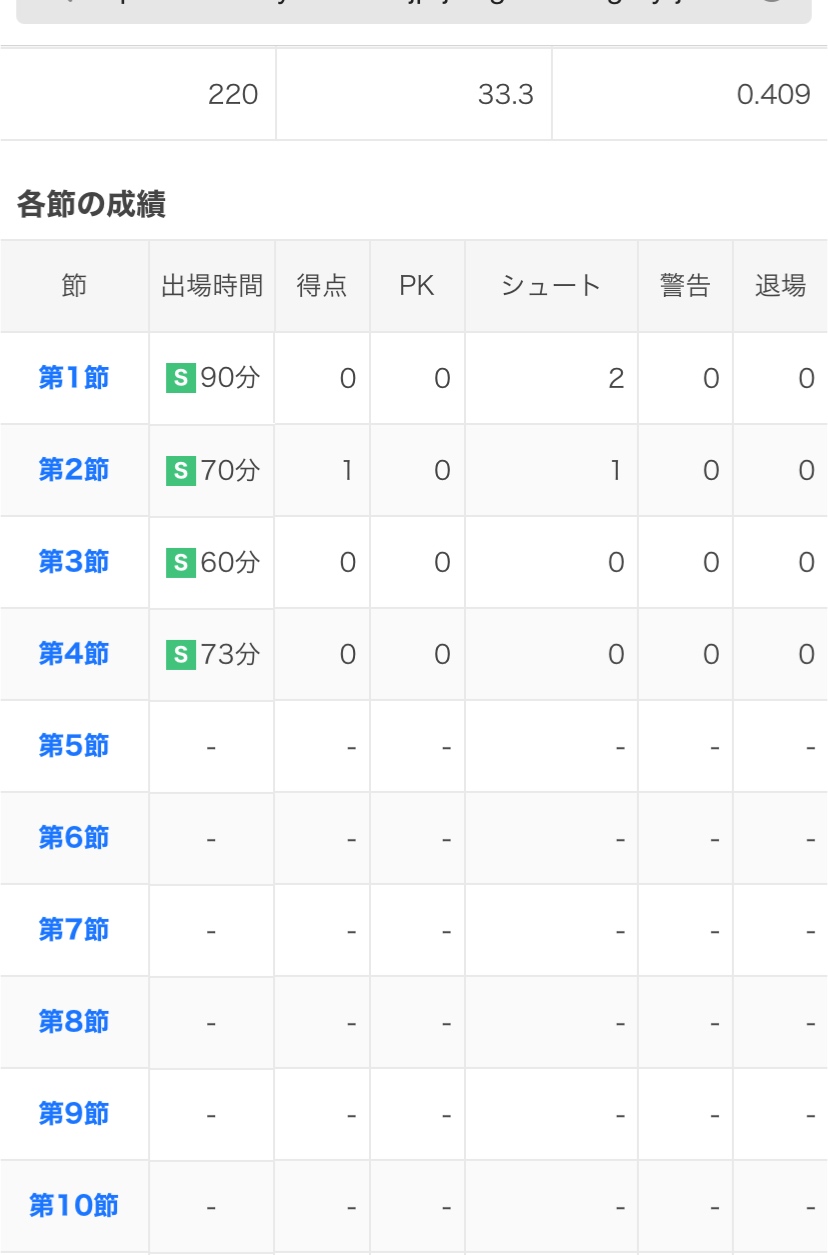Image resolution: width=828 pixels, height=1255 pixels.
Task: Open the 第9節 match link
Action: (x=74, y=1114)
